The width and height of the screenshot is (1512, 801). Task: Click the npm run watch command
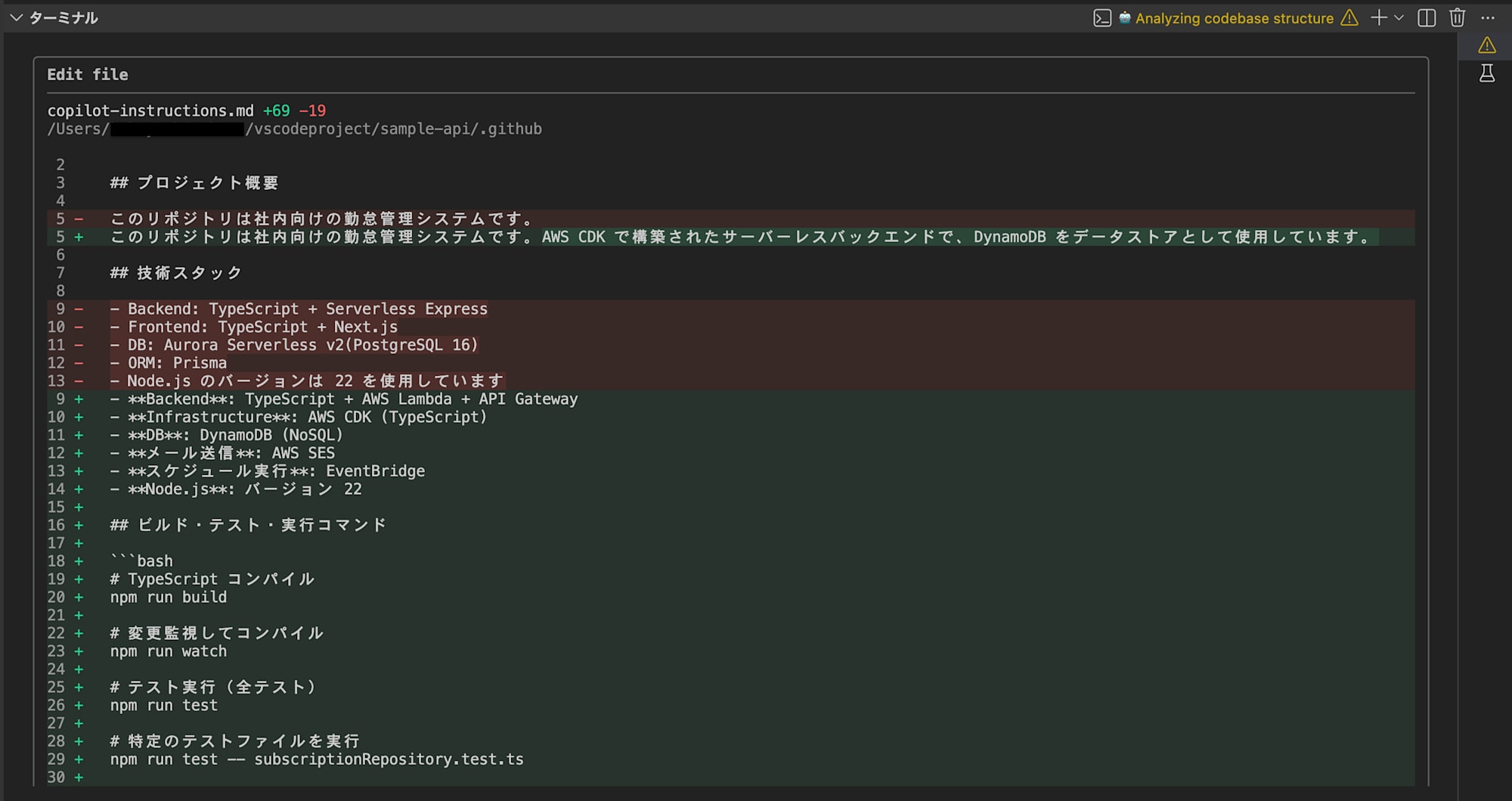168,651
